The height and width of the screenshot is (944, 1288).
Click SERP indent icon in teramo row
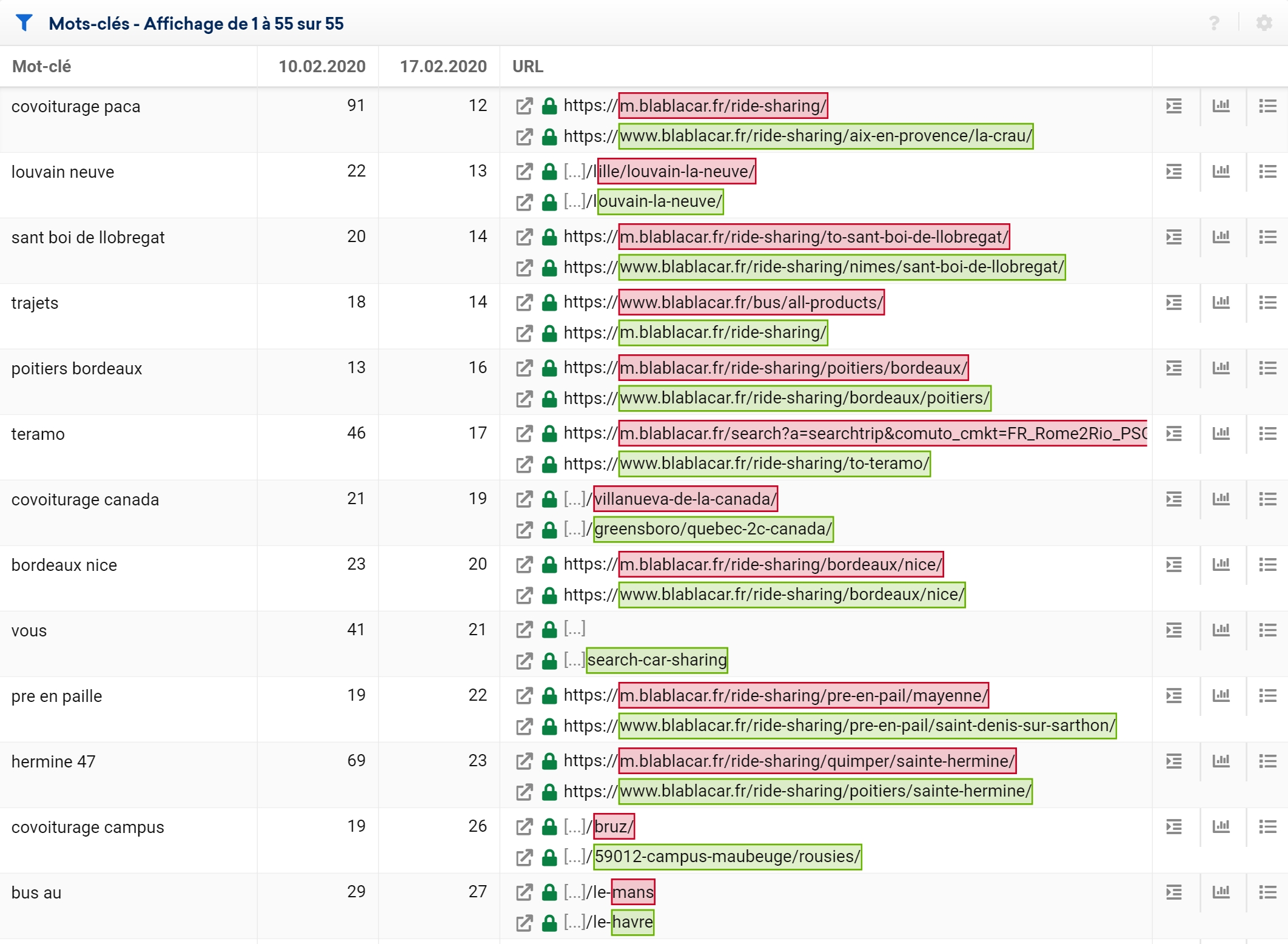pyautogui.click(x=1174, y=434)
